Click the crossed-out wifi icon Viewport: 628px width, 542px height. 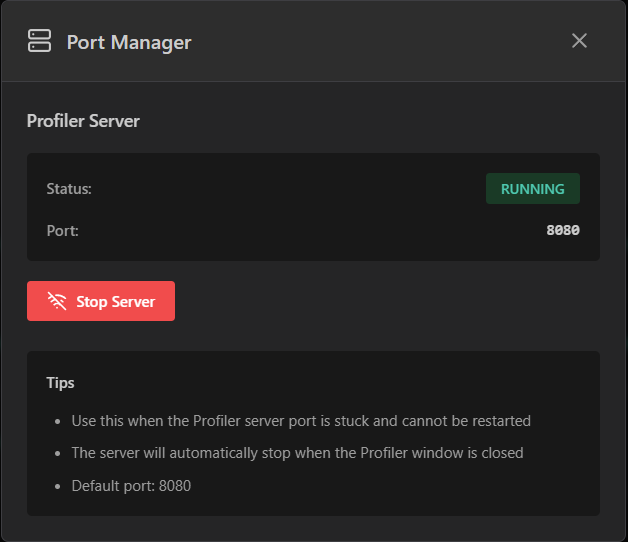57,301
